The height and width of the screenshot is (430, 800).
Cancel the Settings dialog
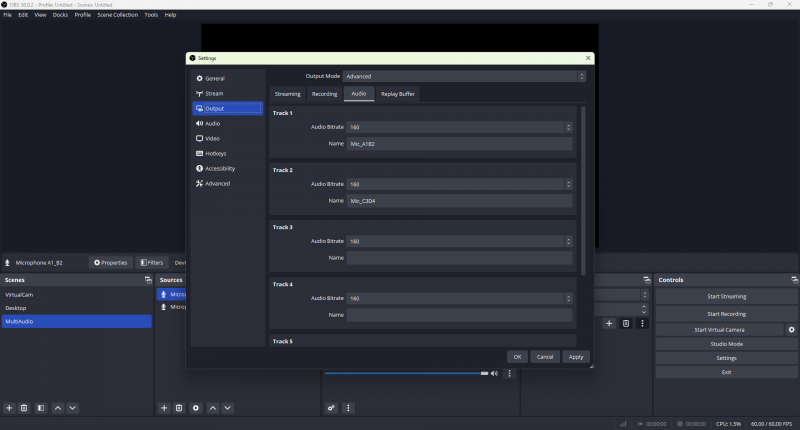(x=545, y=357)
